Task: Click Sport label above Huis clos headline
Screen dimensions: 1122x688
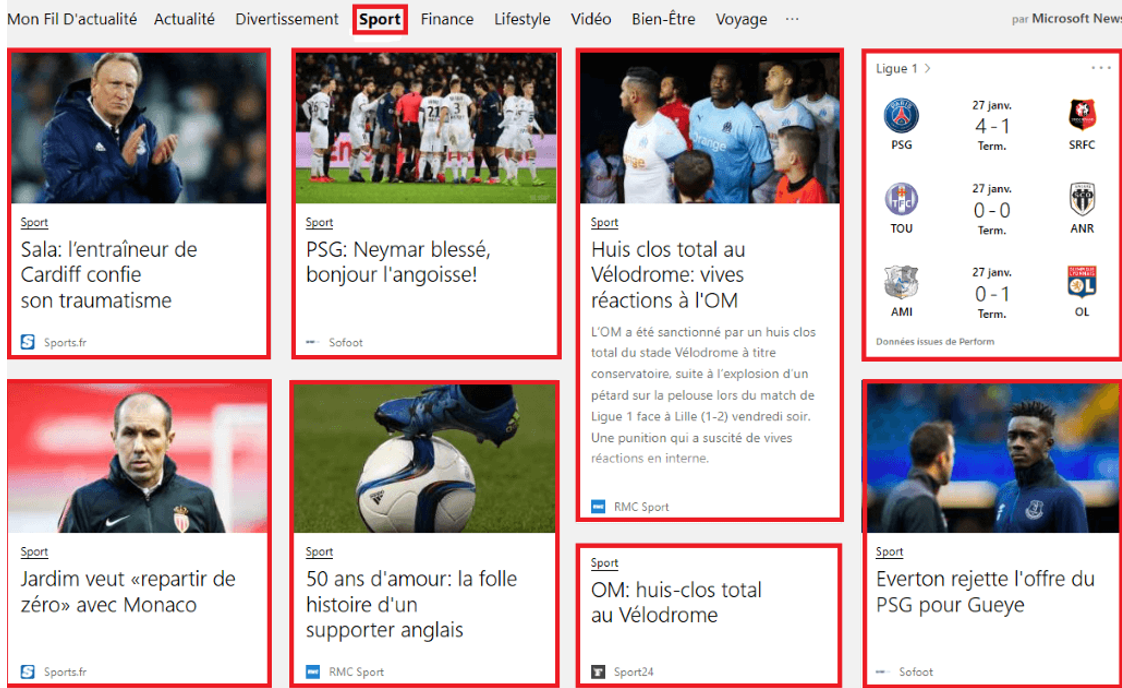Action: coord(605,223)
